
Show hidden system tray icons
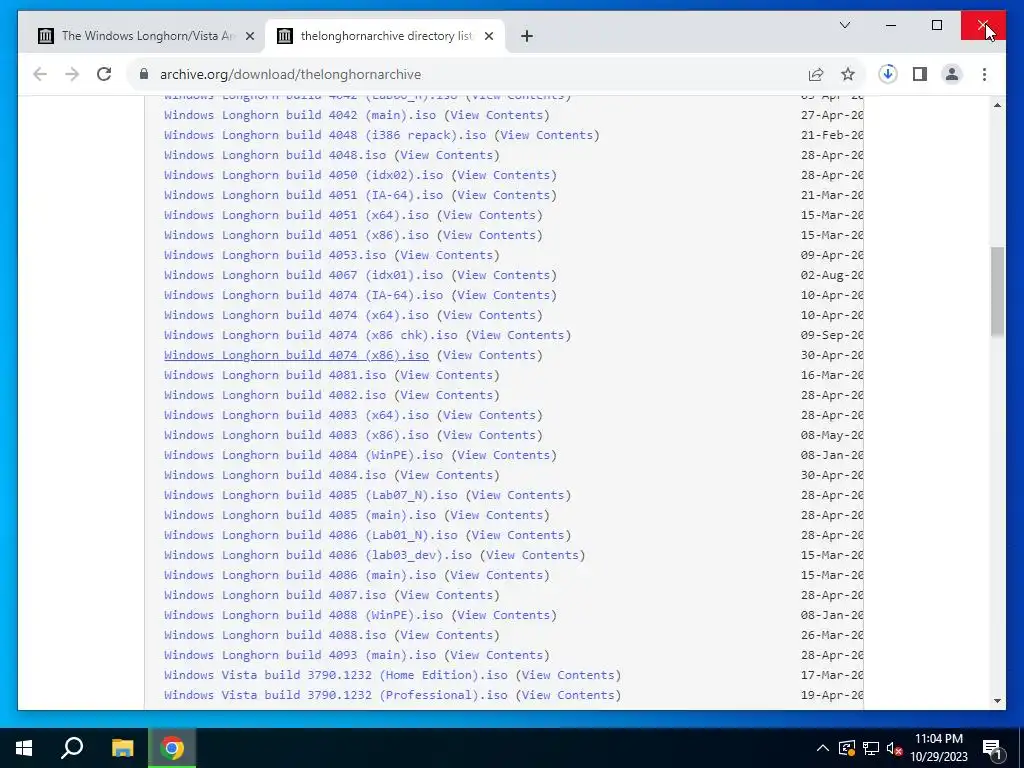point(823,748)
